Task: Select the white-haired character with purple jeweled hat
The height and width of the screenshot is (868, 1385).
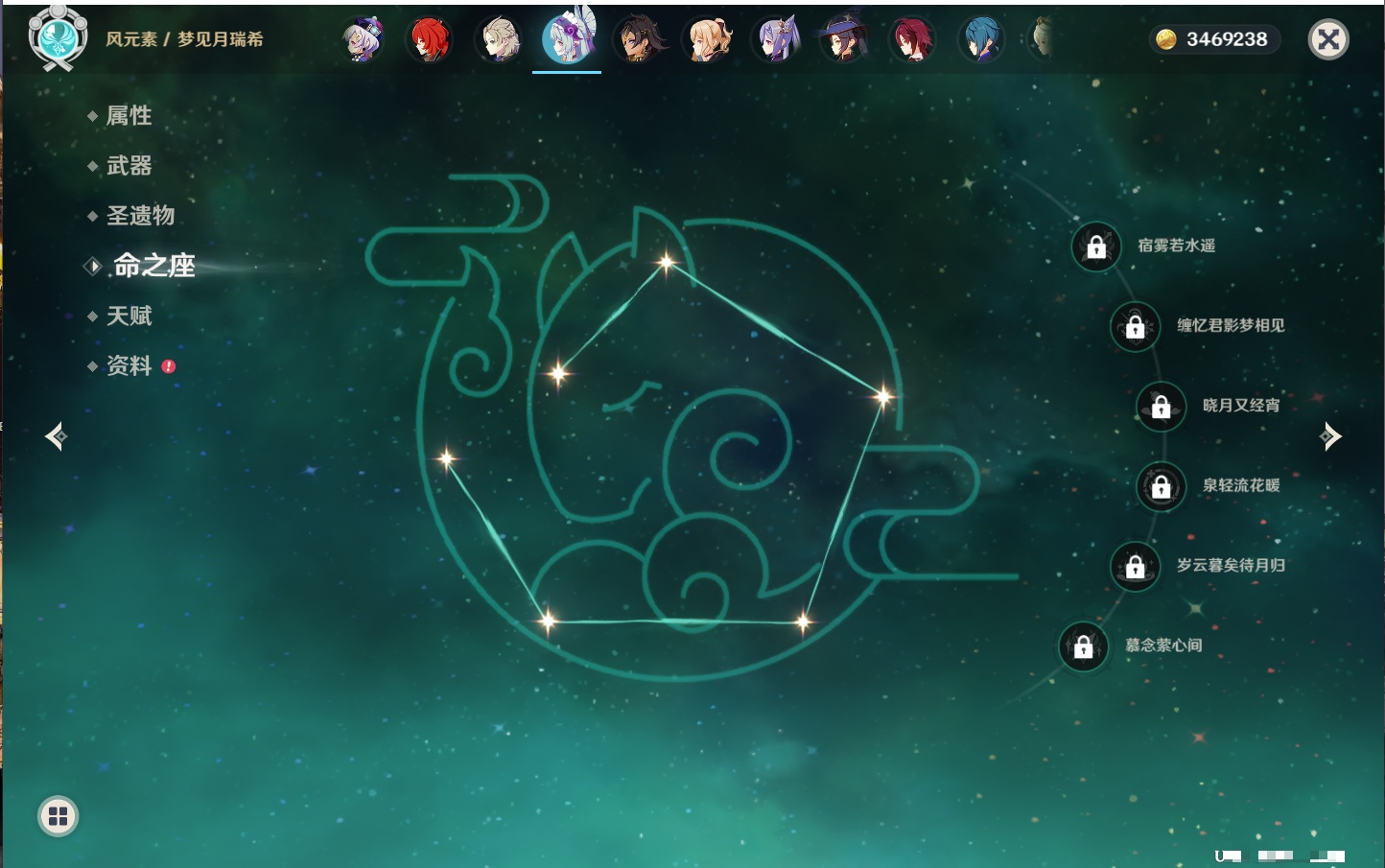Action: [363, 39]
